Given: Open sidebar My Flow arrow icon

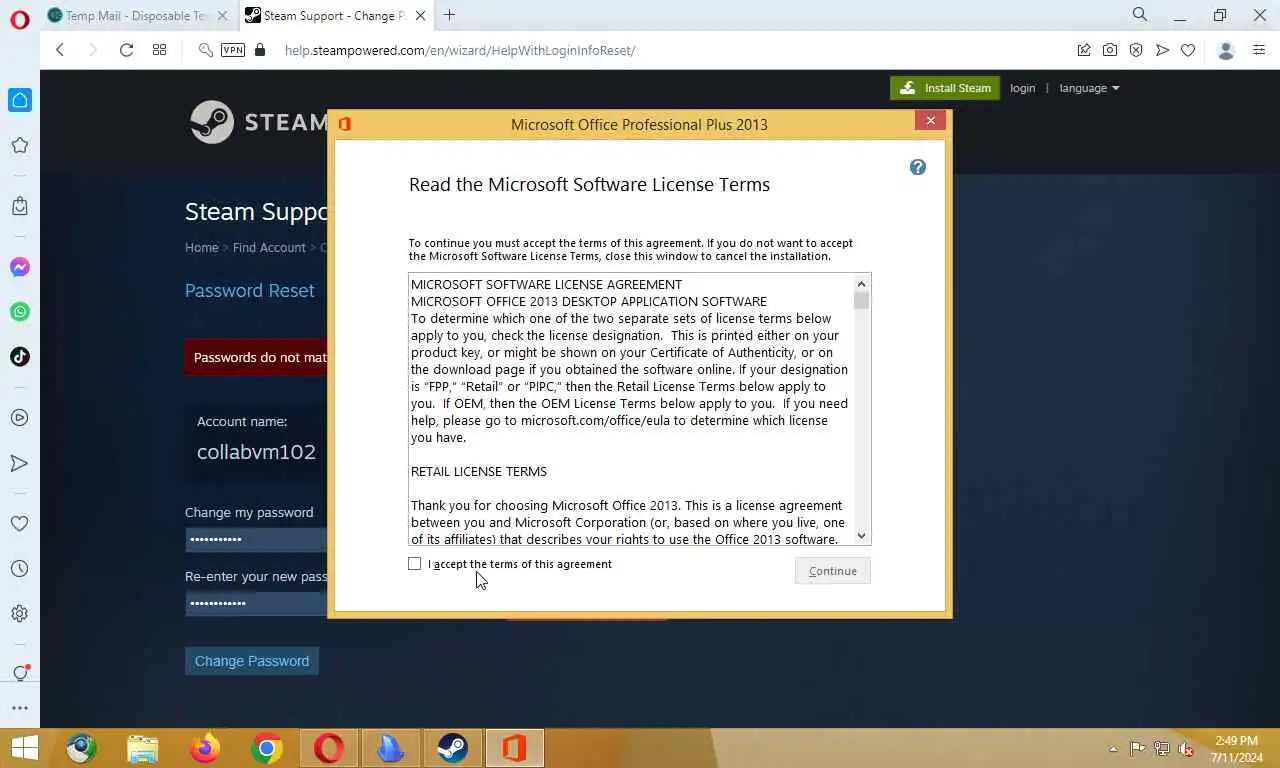Looking at the screenshot, I should [20, 463].
